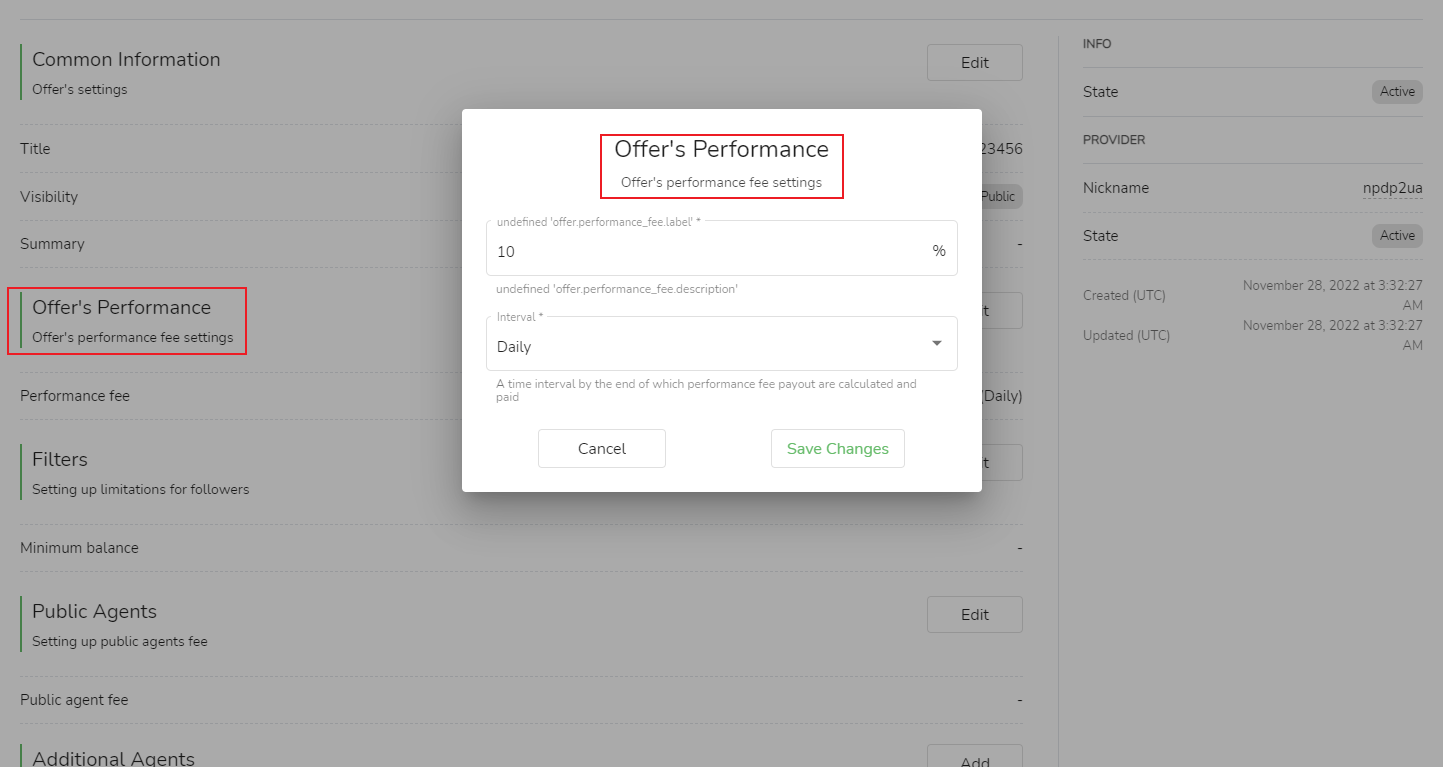The width and height of the screenshot is (1443, 767).
Task: Open provider nickname npdp2ua link
Action: pyautogui.click(x=1392, y=188)
